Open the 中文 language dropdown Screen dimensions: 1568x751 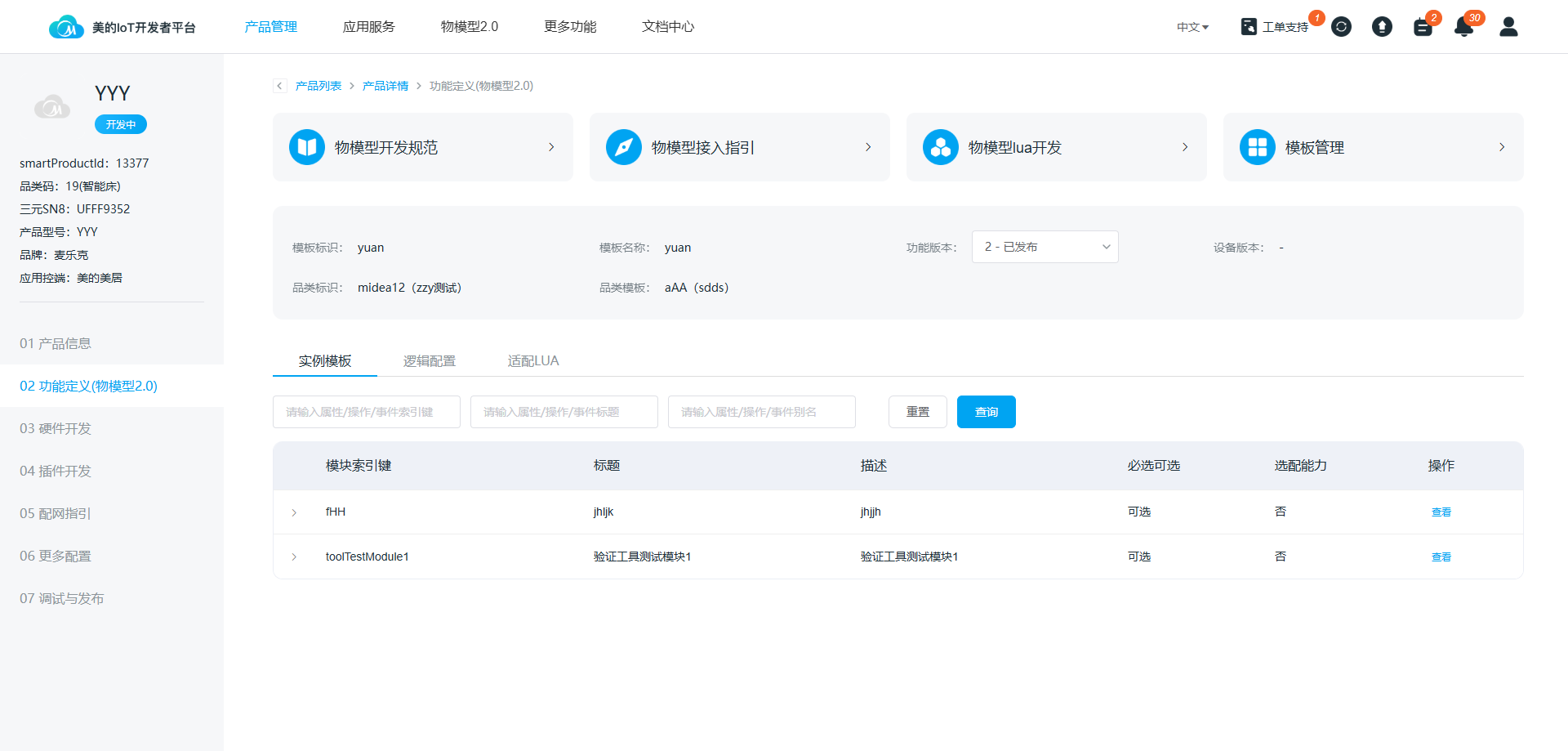coord(1192,27)
